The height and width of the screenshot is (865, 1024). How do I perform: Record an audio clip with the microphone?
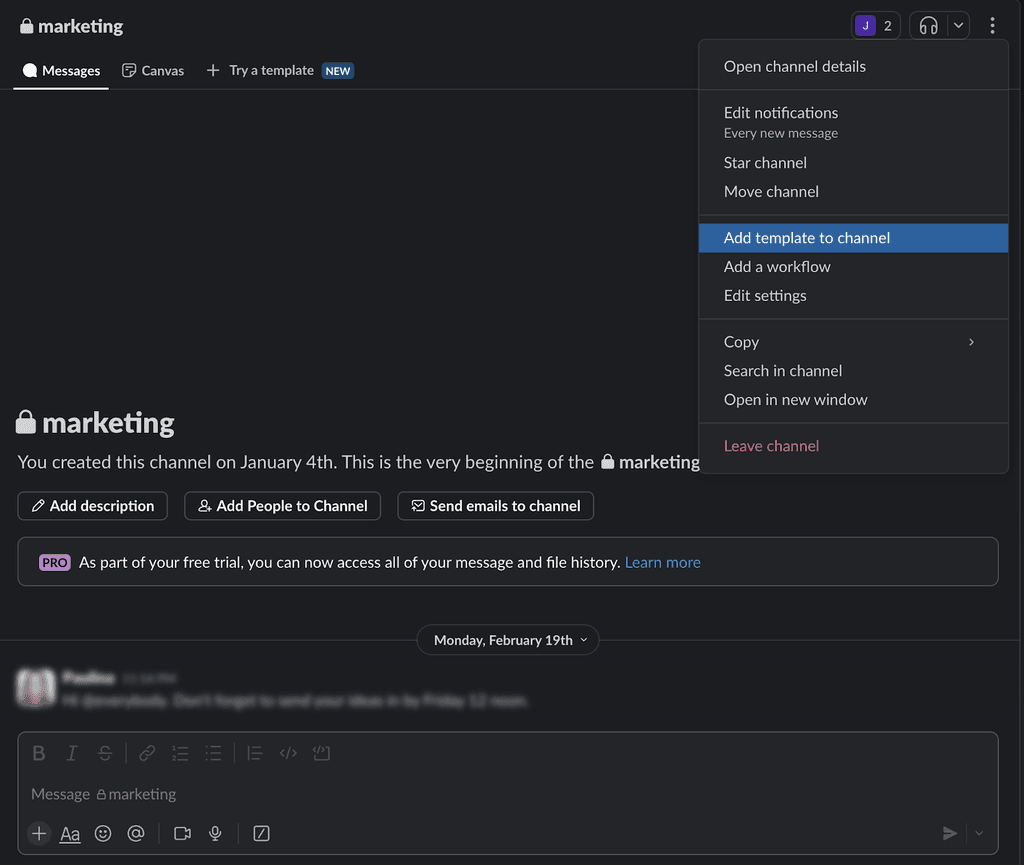tap(215, 833)
